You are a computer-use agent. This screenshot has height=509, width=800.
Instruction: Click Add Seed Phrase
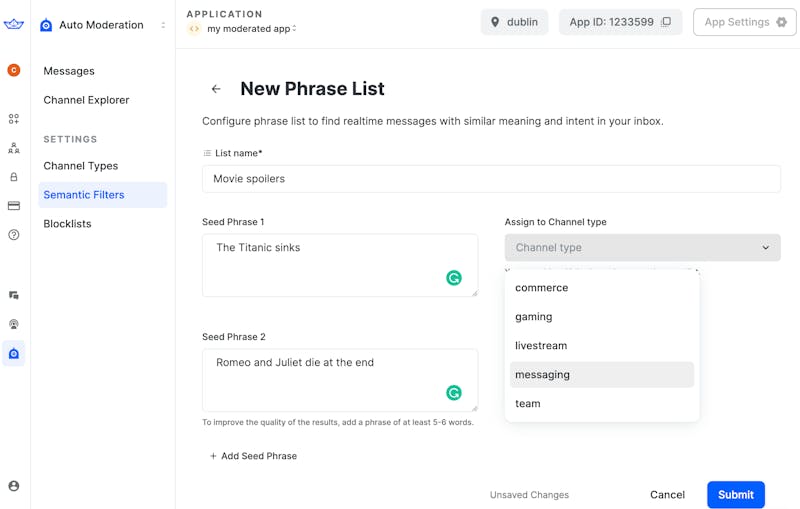253,456
